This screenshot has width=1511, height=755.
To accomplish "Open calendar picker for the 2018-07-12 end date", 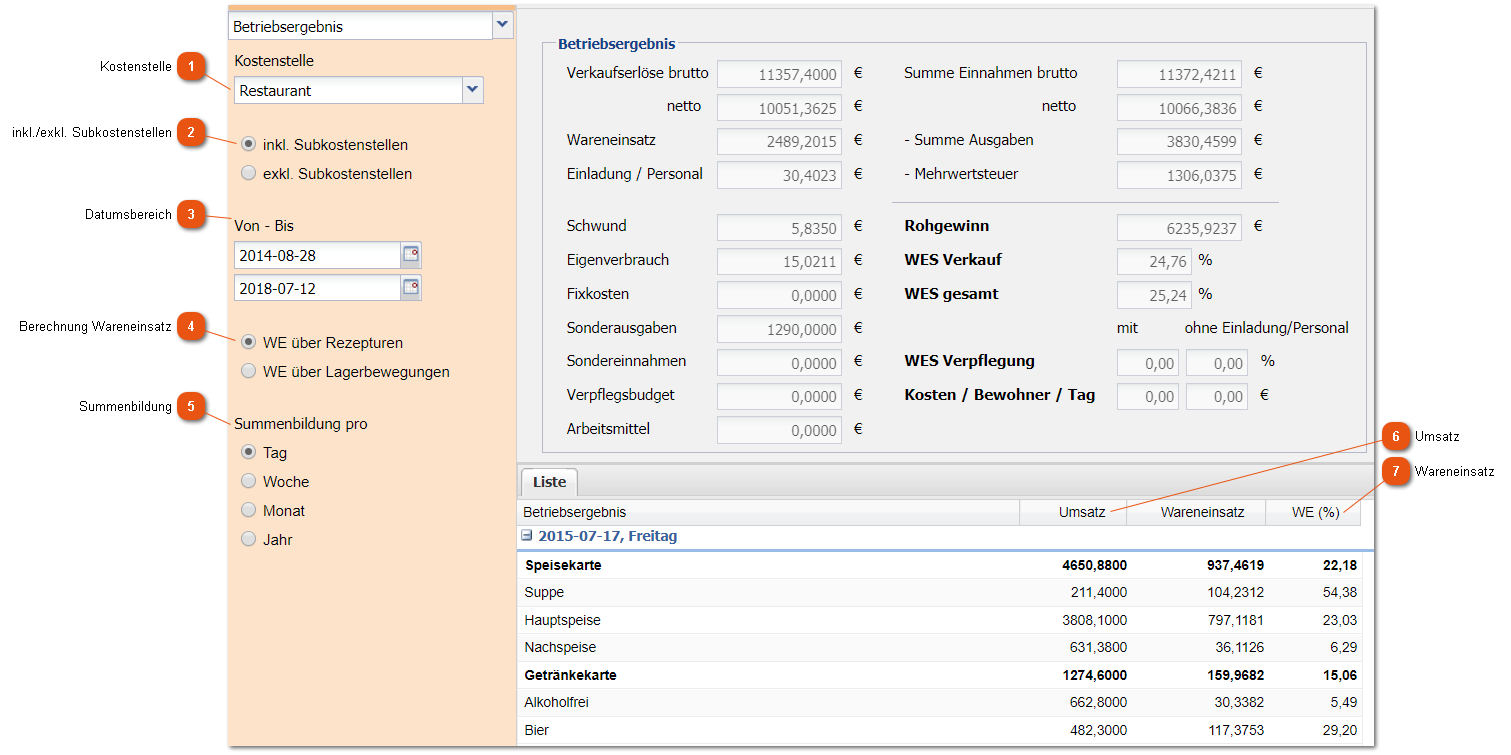I will [x=411, y=288].
